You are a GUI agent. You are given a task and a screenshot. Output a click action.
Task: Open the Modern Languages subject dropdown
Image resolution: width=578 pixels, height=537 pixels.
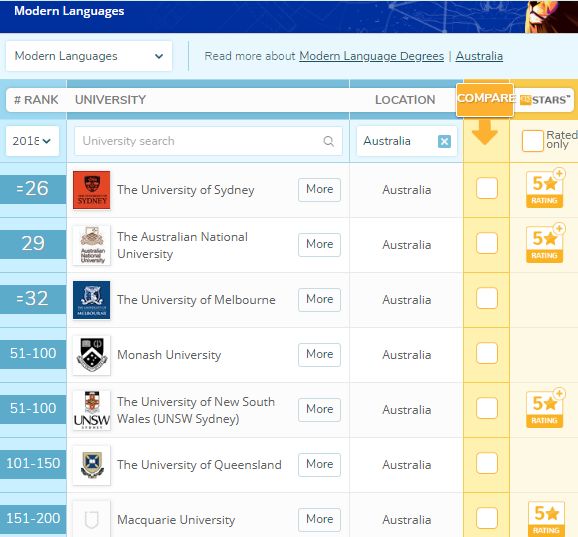coord(89,56)
